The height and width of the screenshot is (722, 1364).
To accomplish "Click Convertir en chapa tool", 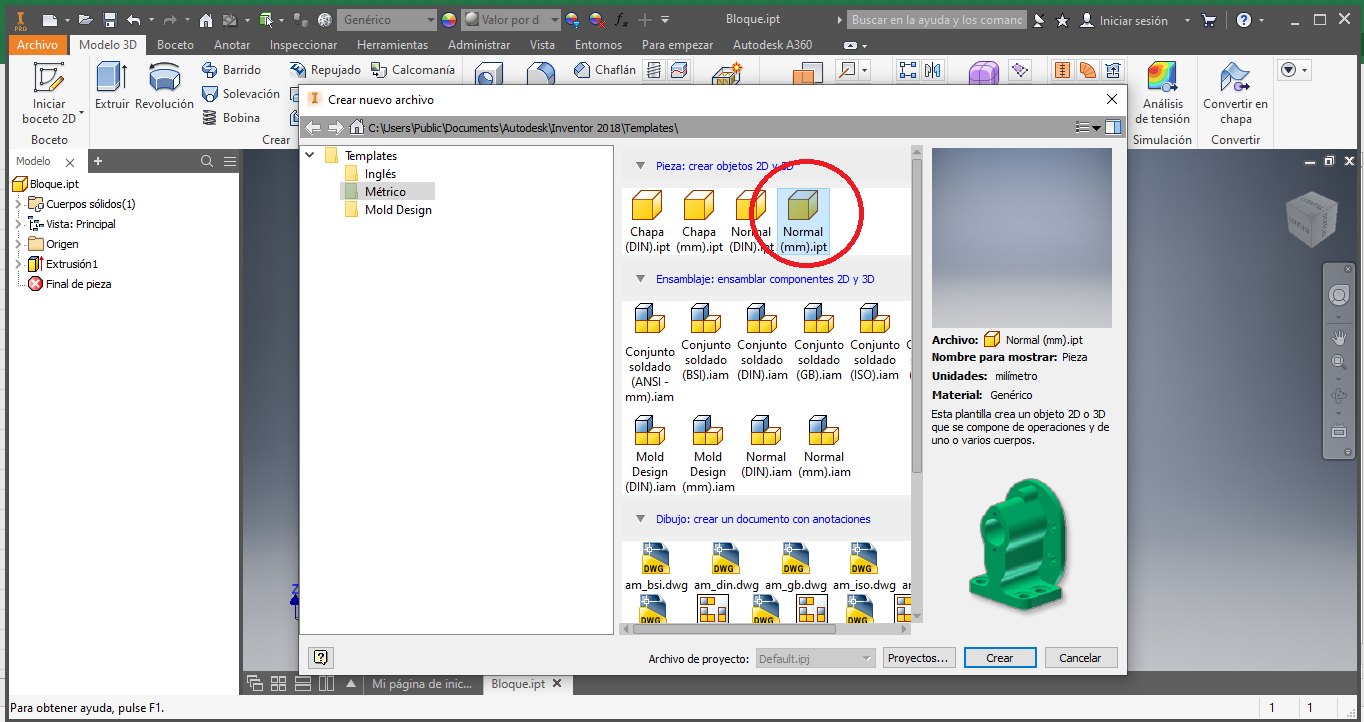I will [x=1235, y=93].
